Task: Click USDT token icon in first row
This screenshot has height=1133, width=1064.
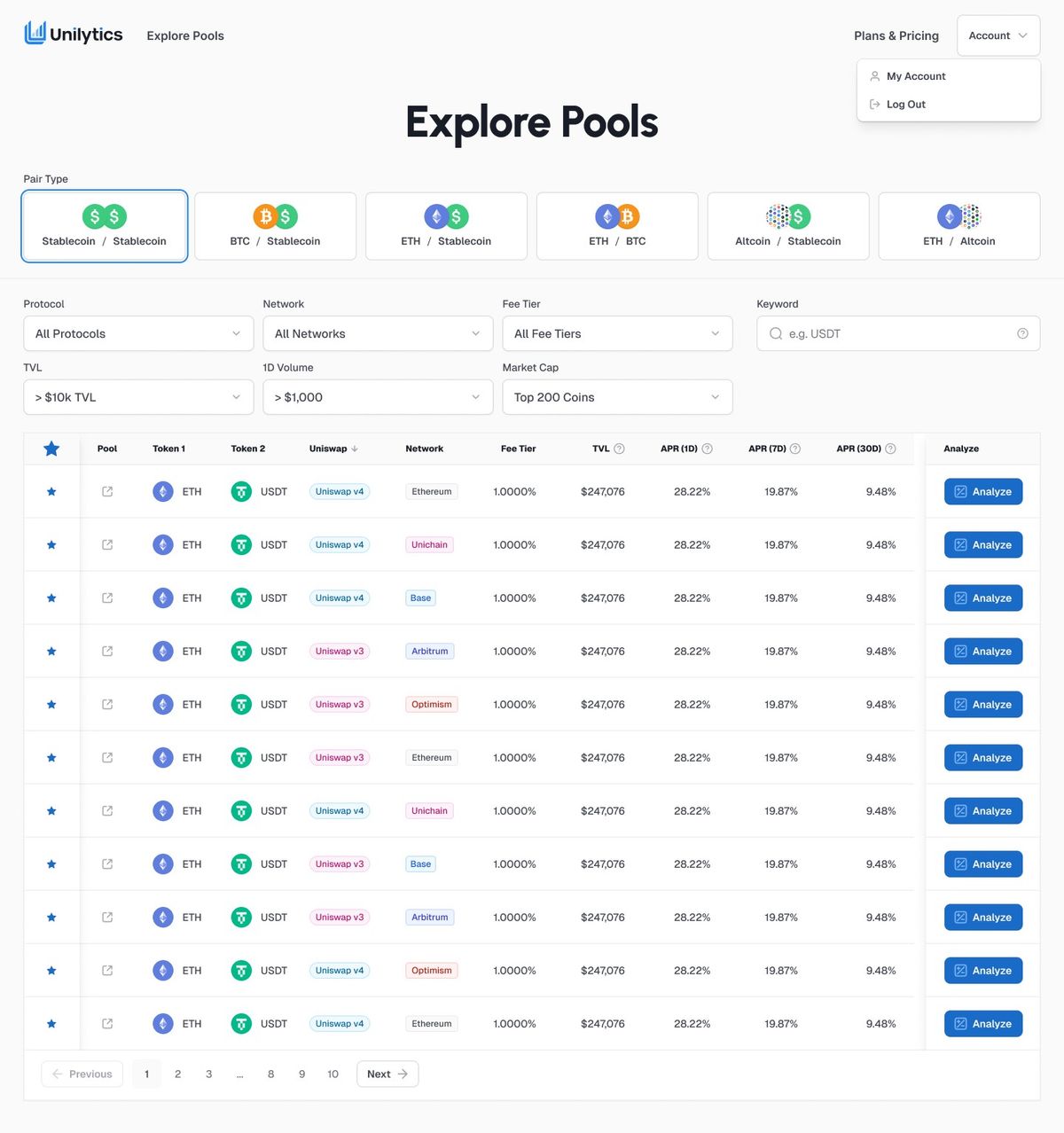Action: [x=241, y=491]
